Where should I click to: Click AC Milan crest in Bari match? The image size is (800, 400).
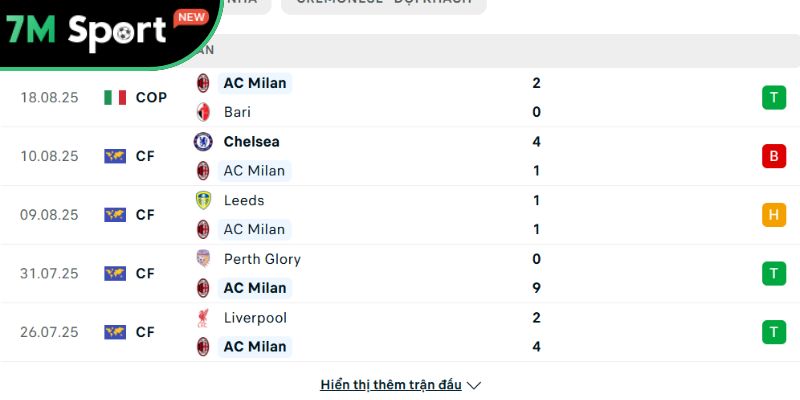coord(203,83)
